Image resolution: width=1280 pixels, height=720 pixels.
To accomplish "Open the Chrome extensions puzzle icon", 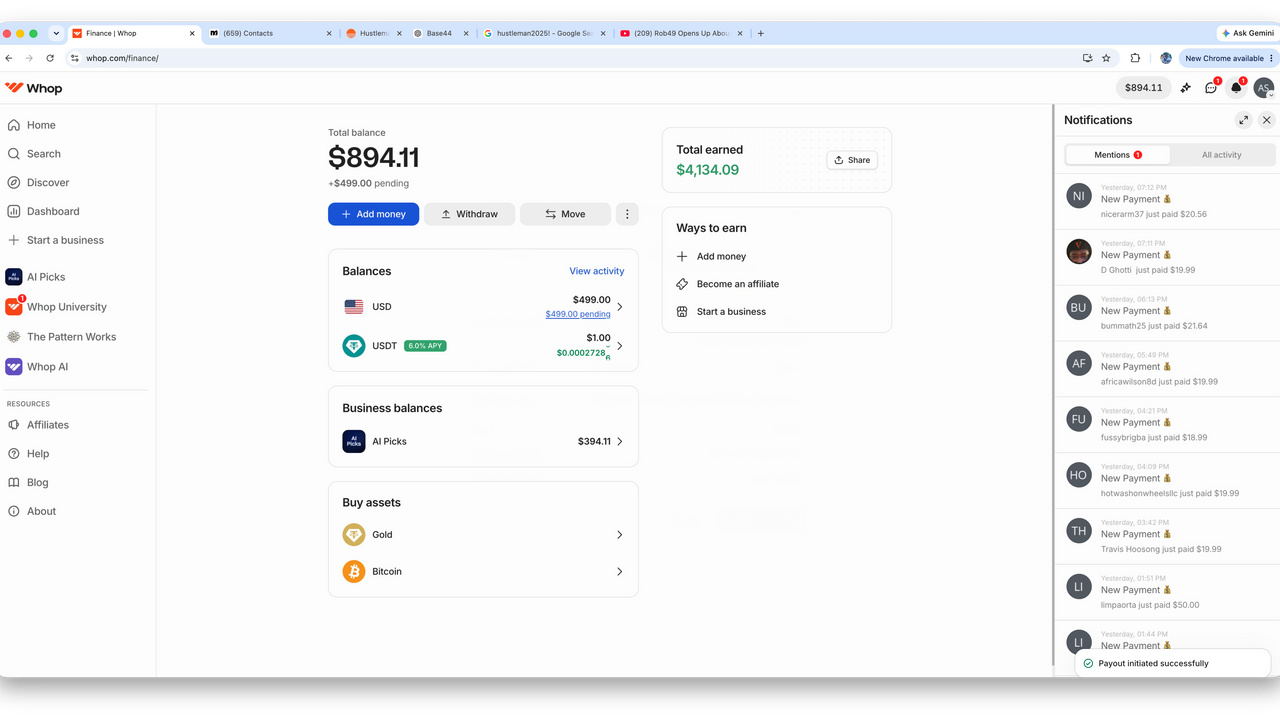I will point(1135,58).
